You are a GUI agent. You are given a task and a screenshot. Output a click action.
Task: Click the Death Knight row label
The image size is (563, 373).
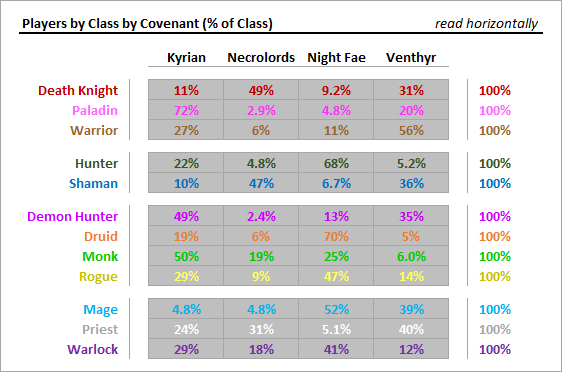[x=78, y=90]
